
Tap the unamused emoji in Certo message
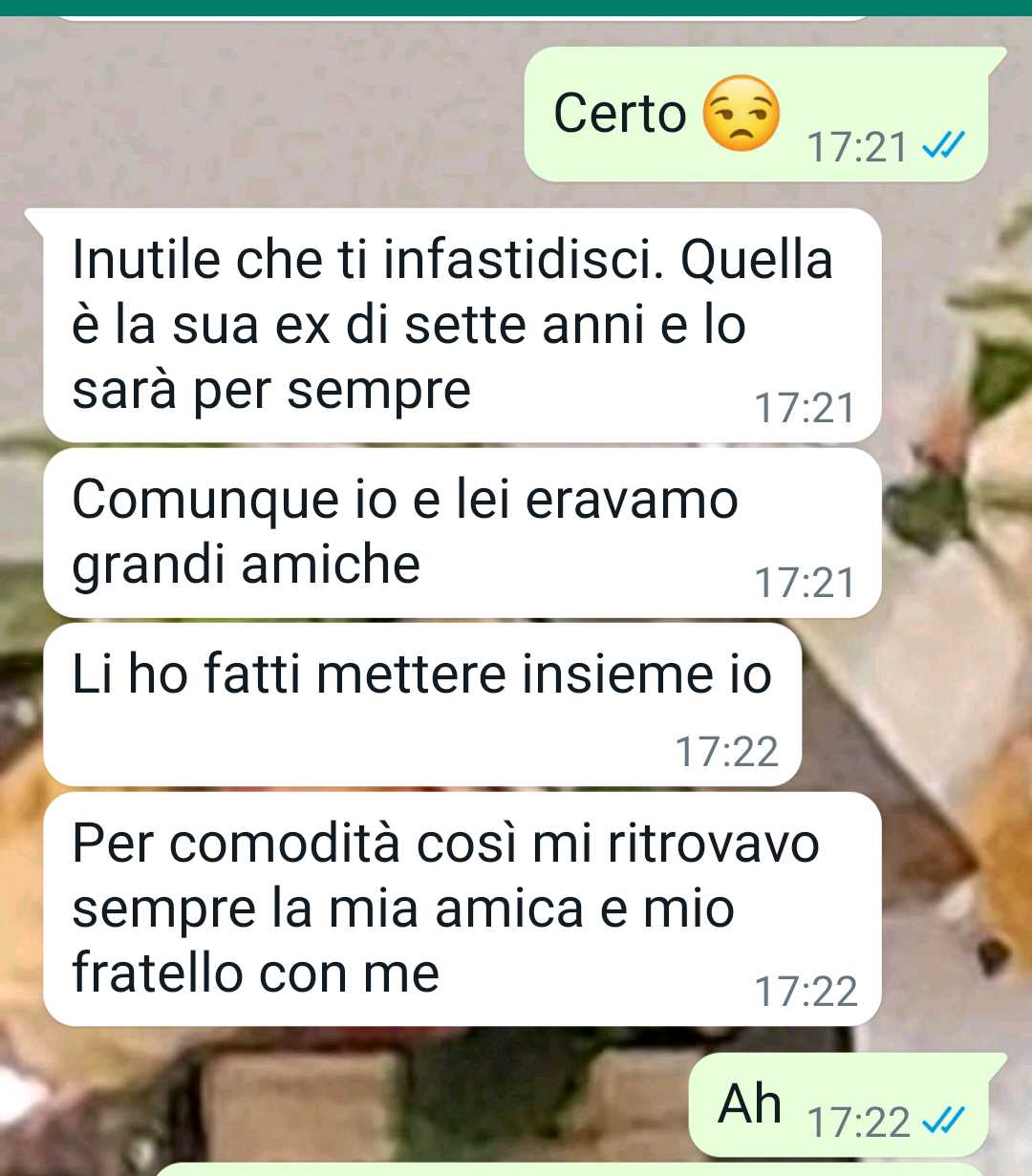(741, 113)
